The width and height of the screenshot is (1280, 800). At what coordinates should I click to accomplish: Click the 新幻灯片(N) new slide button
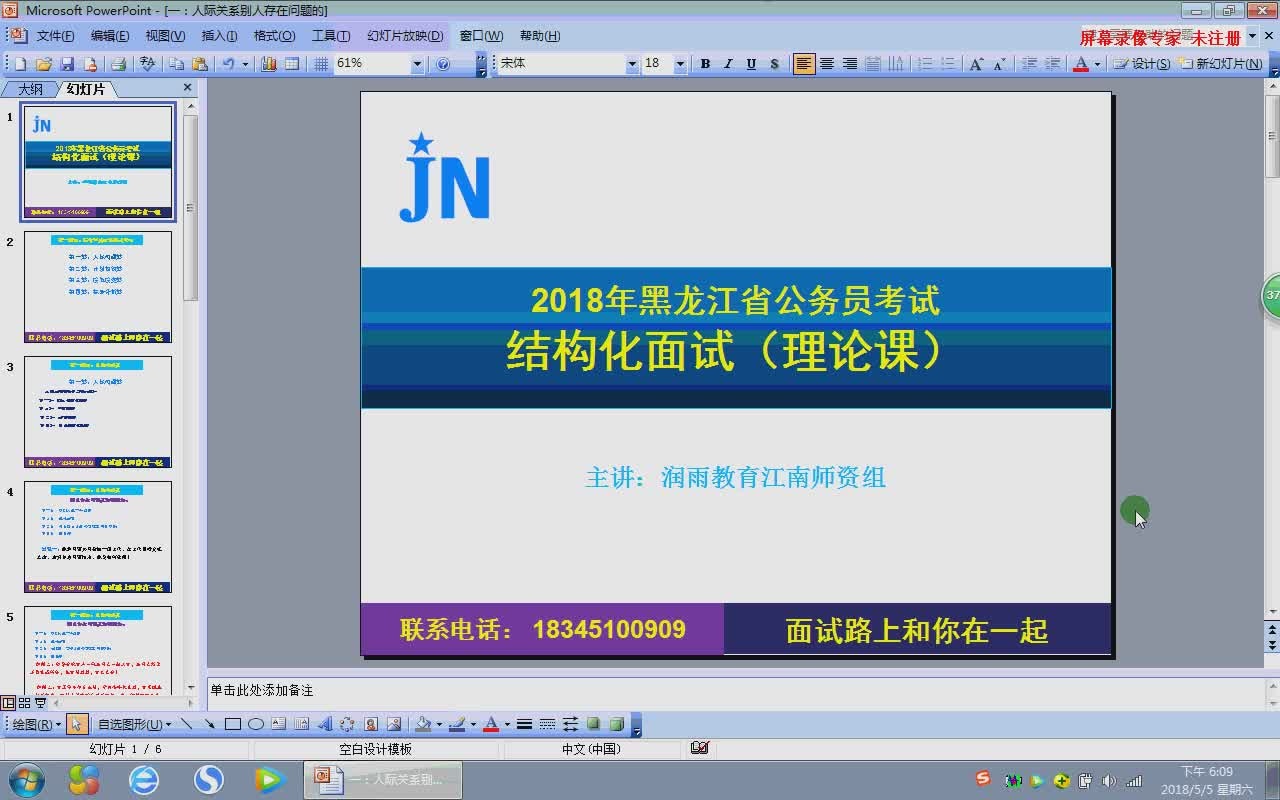[1221, 63]
